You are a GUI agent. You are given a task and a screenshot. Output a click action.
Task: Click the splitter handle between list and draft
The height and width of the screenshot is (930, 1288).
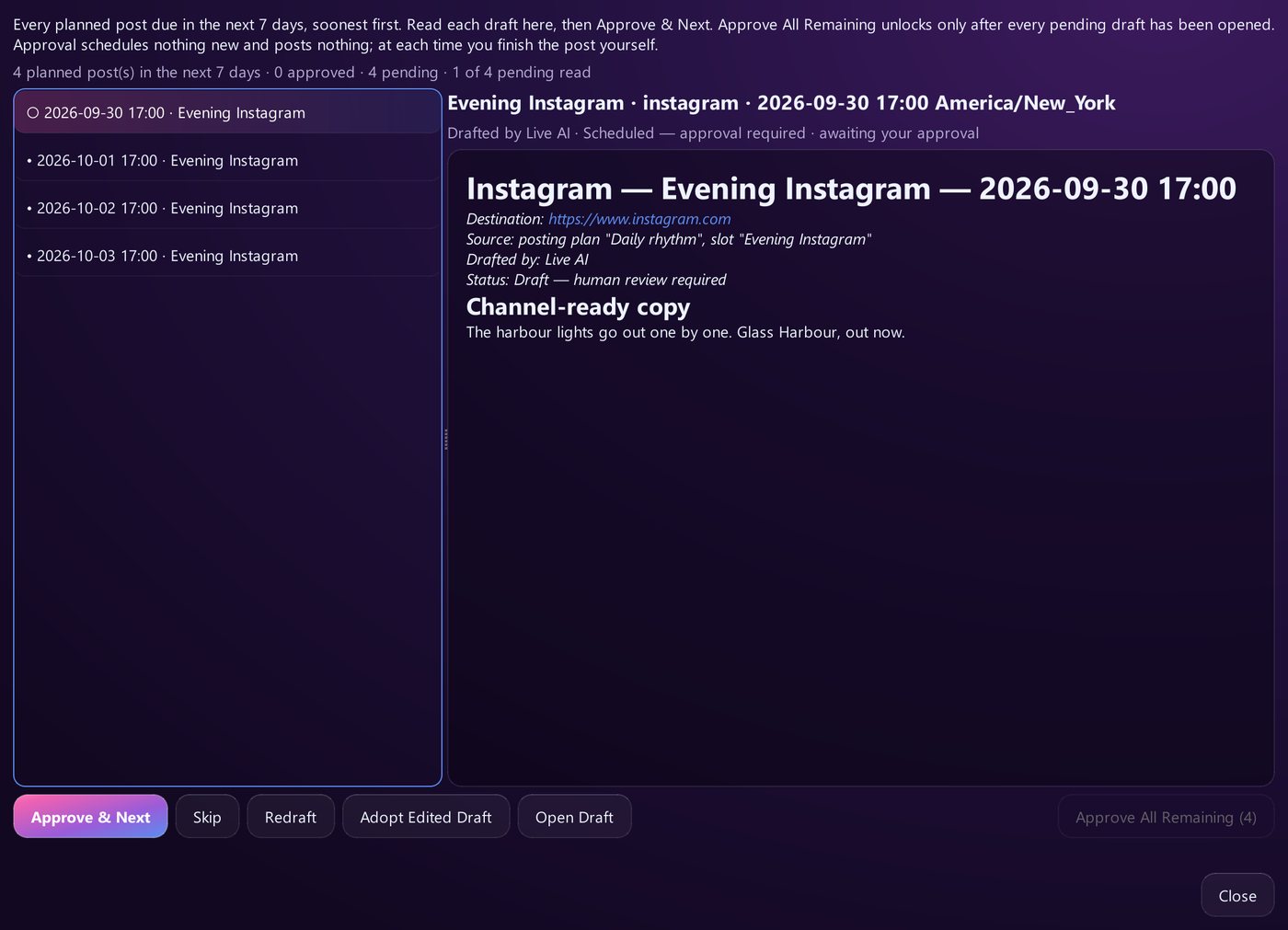pyautogui.click(x=445, y=438)
